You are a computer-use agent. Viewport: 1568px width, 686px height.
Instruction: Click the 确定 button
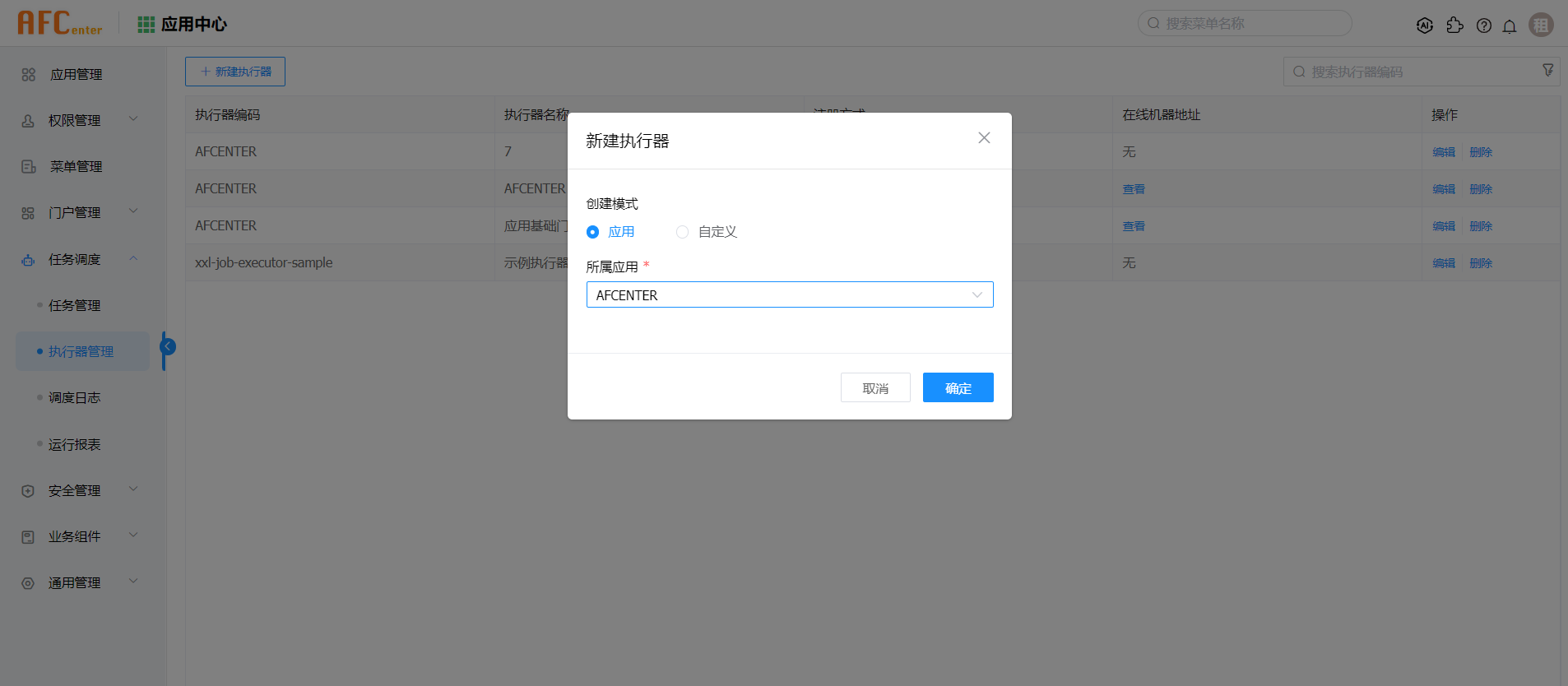[x=958, y=387]
